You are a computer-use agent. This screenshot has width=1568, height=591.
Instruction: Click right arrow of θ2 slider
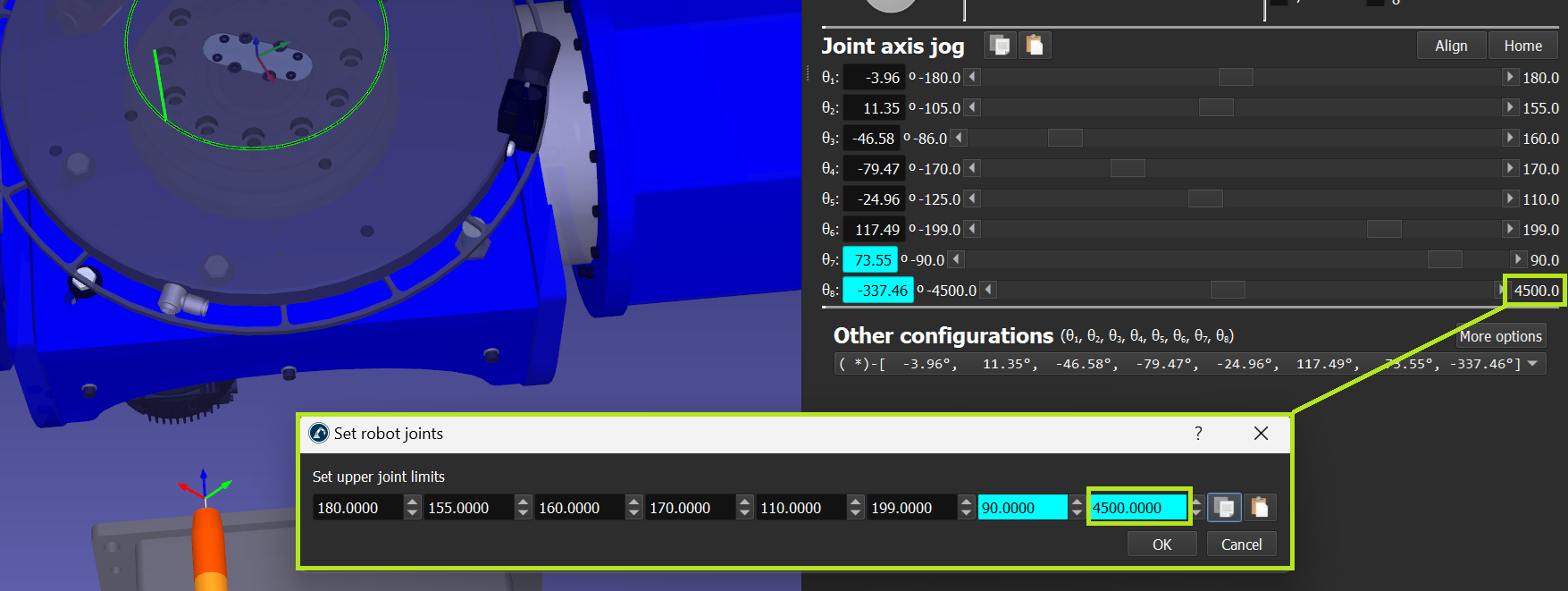(x=1509, y=108)
